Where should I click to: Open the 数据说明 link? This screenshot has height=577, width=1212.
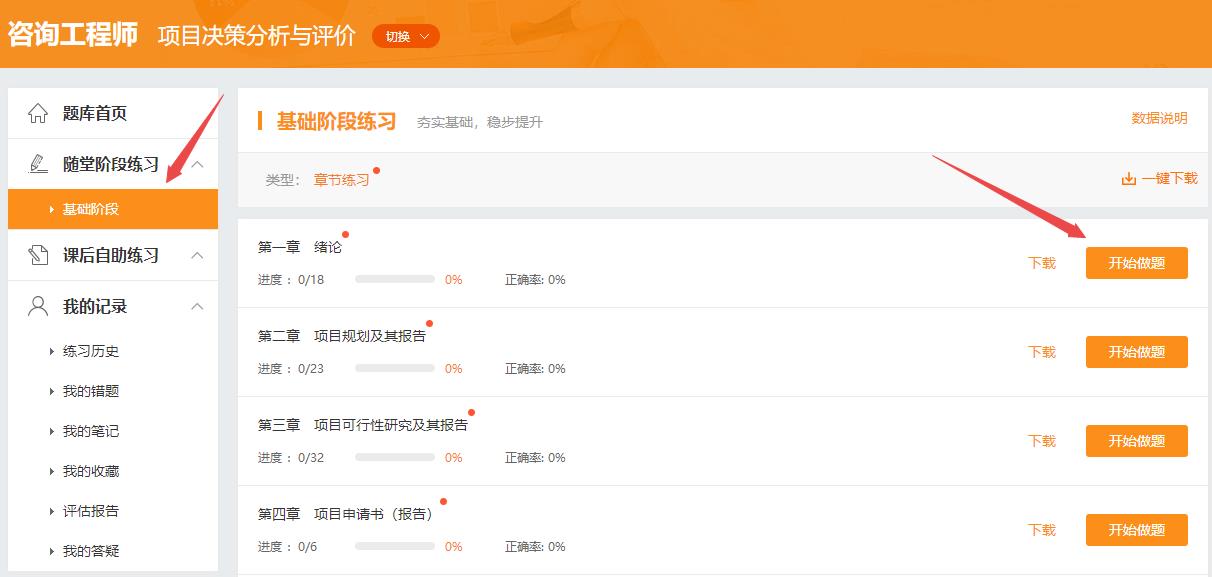1159,118
